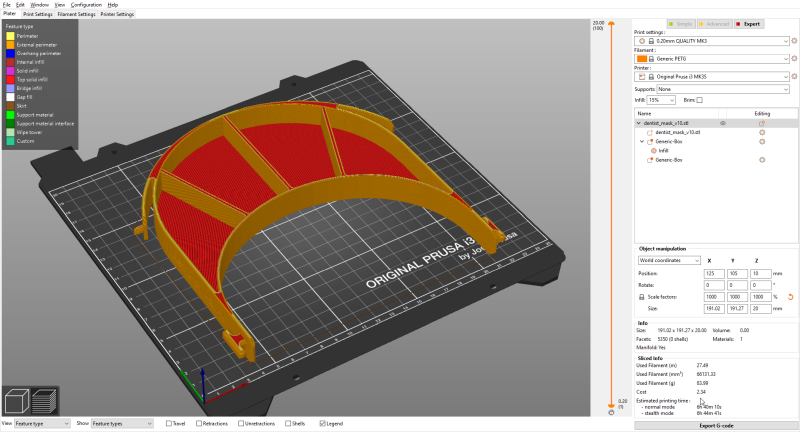800x432 pixels.
Task: Click the editing icon for dentist_mask_v10.stl top row
Action: click(762, 123)
